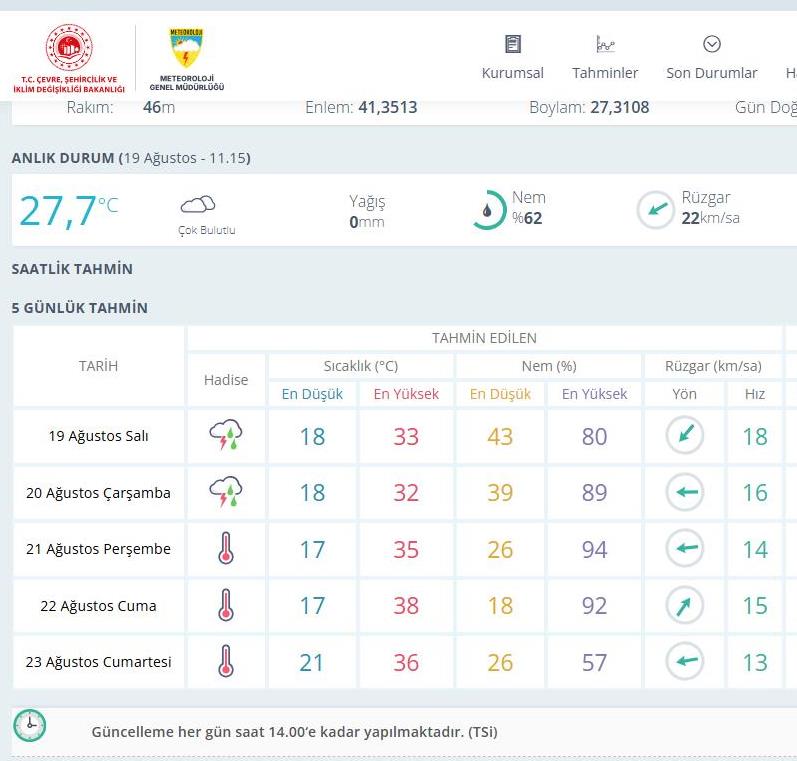Viewport: 797px width, 761px height.
Task: Open the Son Durumlar menu
Action: [x=711, y=57]
